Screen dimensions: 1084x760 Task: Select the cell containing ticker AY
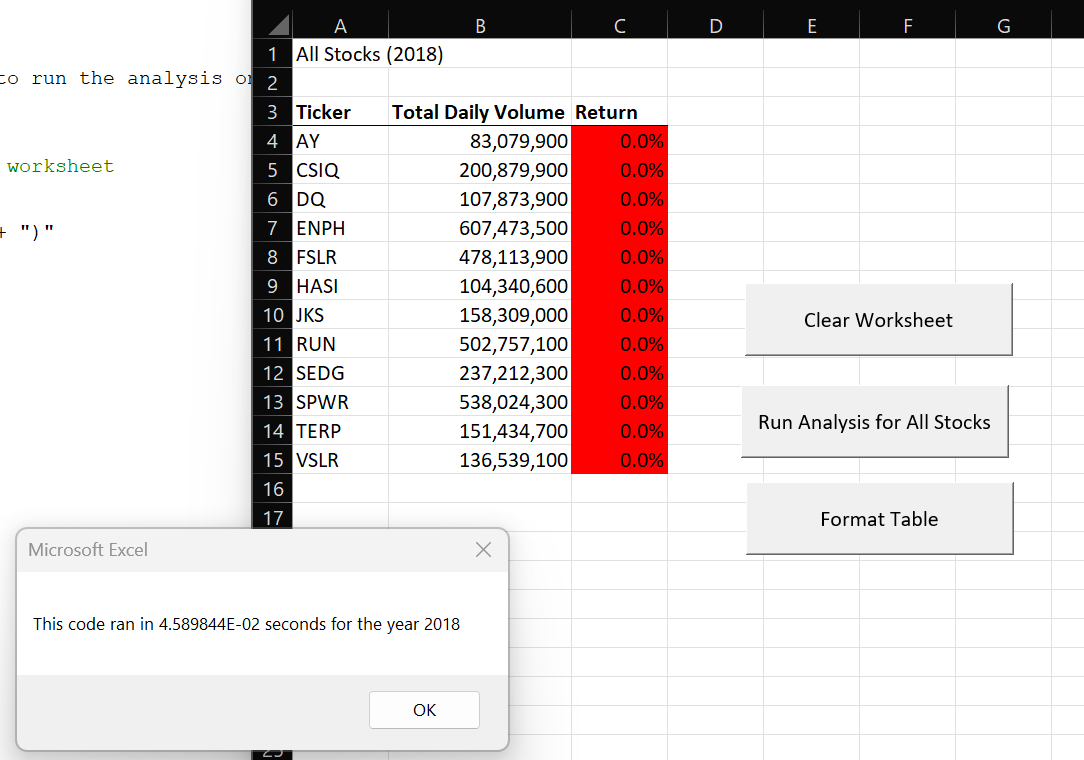[x=340, y=141]
